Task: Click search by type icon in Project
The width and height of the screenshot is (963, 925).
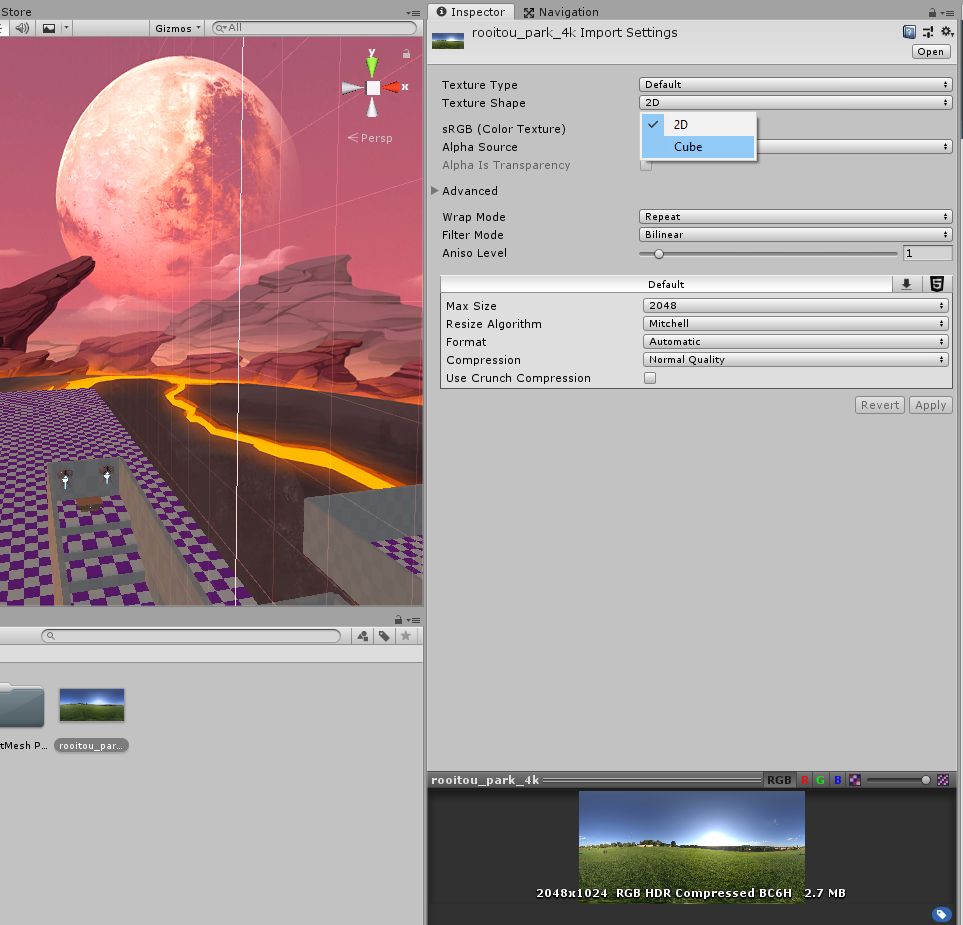Action: [362, 636]
